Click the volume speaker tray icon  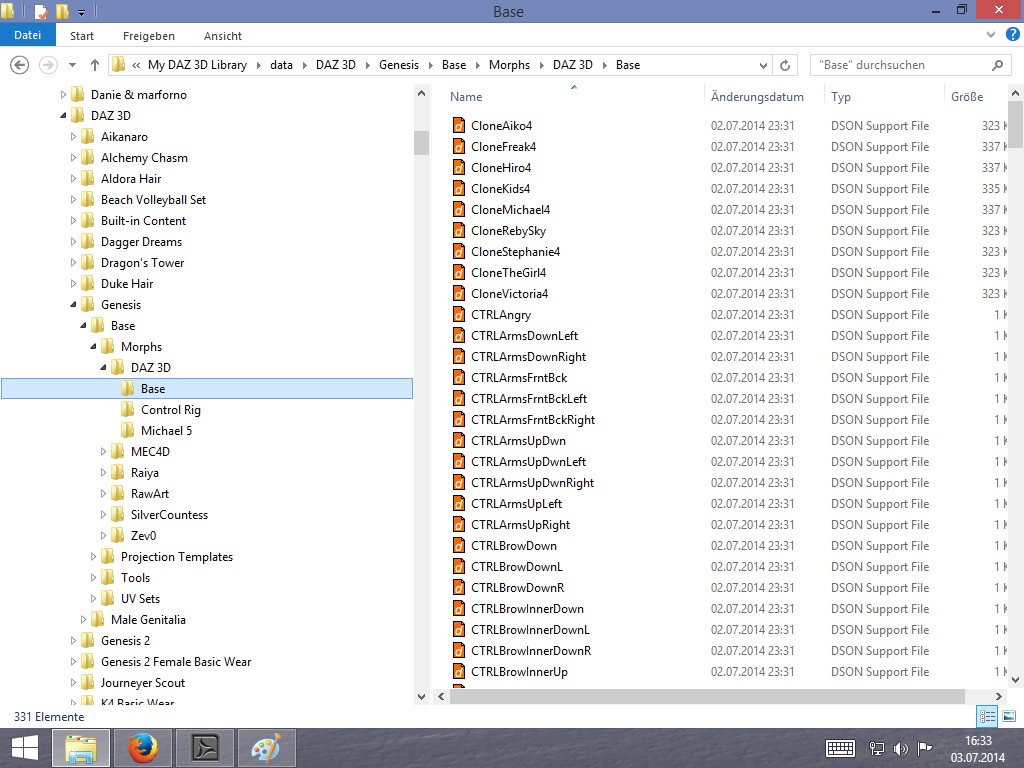(901, 748)
